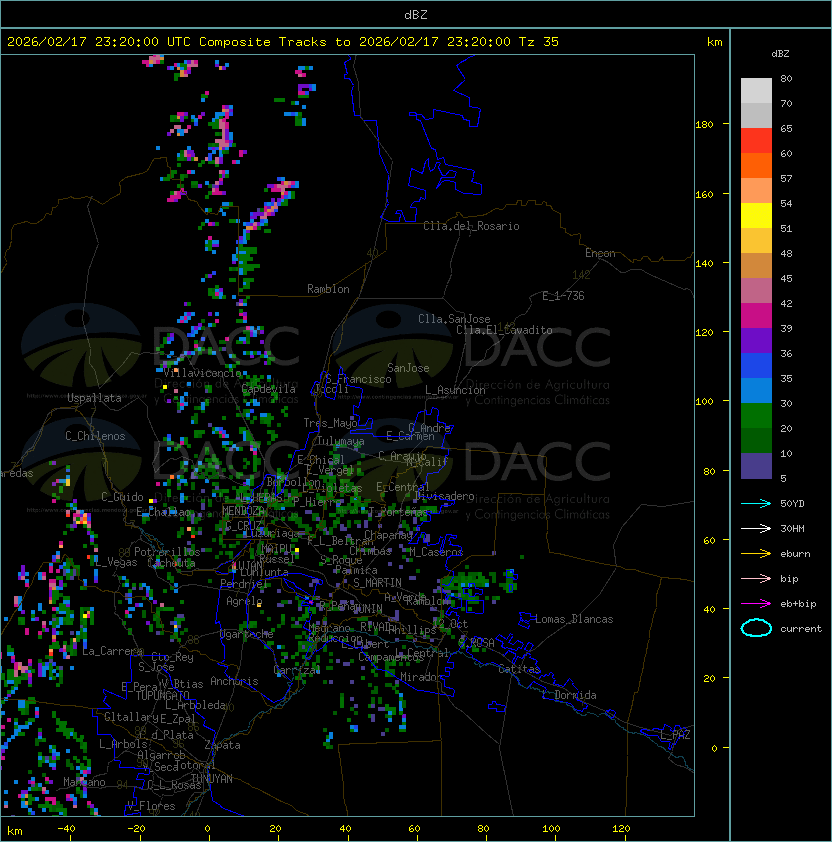The width and height of the screenshot is (832, 842).
Task: Click the Uspallata map label
Action: point(94,398)
